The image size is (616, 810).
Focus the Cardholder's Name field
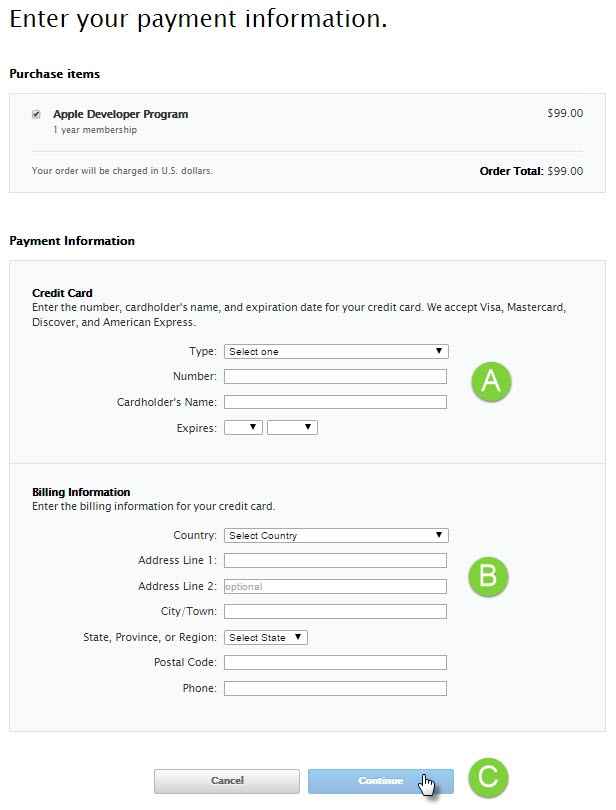pyautogui.click(x=335, y=402)
